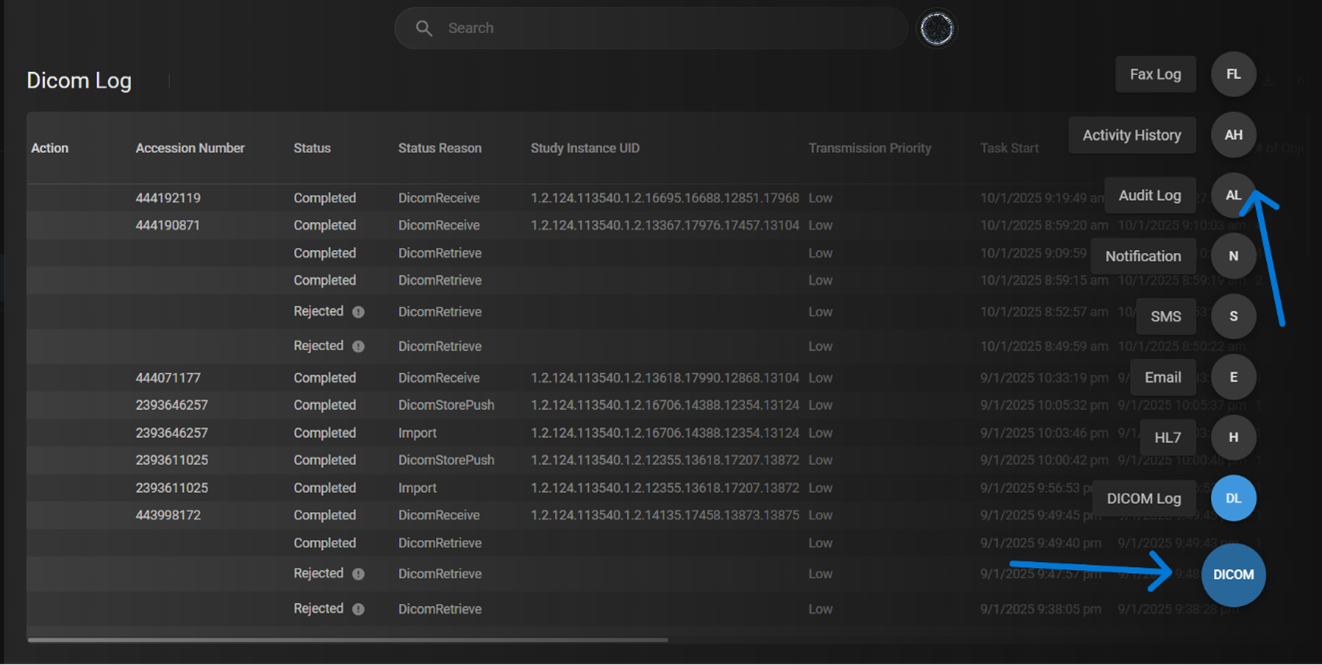This screenshot has width=1322, height=665.
Task: Click the horizontal scrollbar under the table
Action: 347,640
